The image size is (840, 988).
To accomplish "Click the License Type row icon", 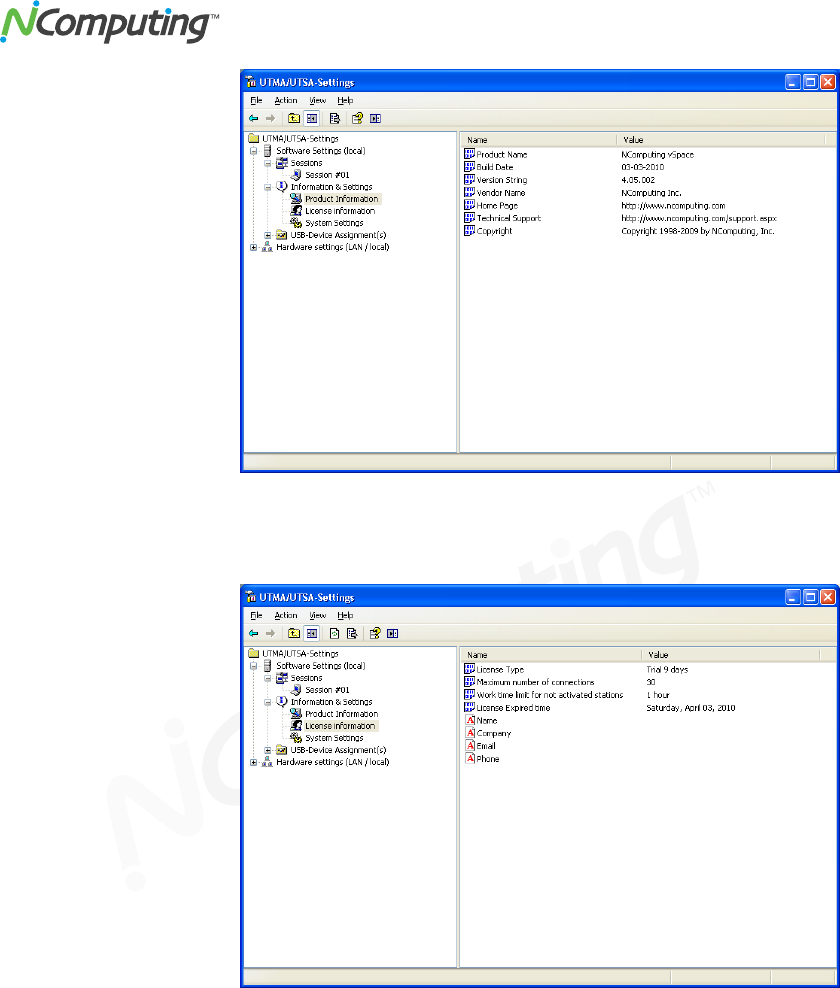I will click(x=469, y=669).
